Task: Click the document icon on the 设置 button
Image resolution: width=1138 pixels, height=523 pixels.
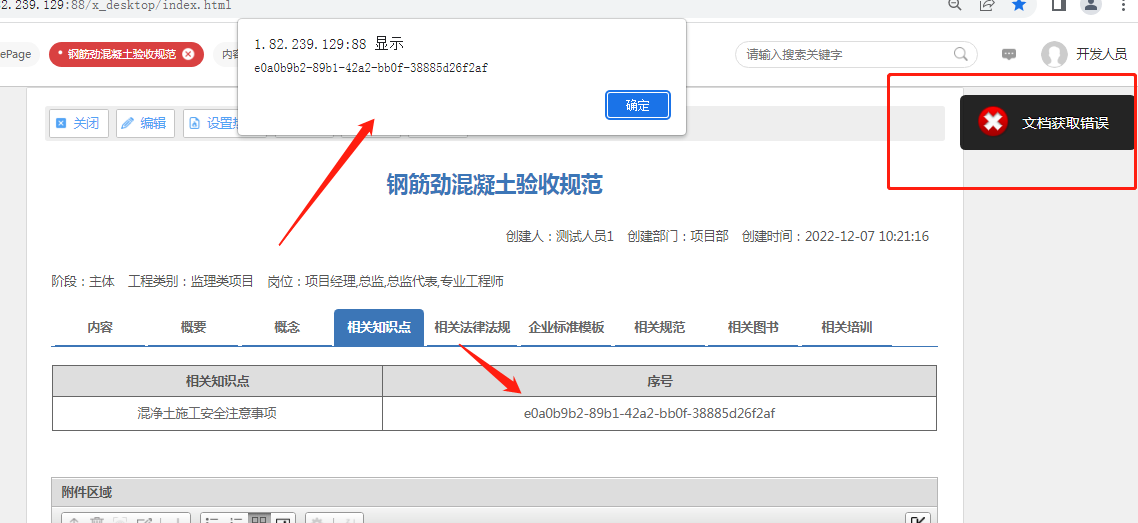Action: click(x=195, y=123)
